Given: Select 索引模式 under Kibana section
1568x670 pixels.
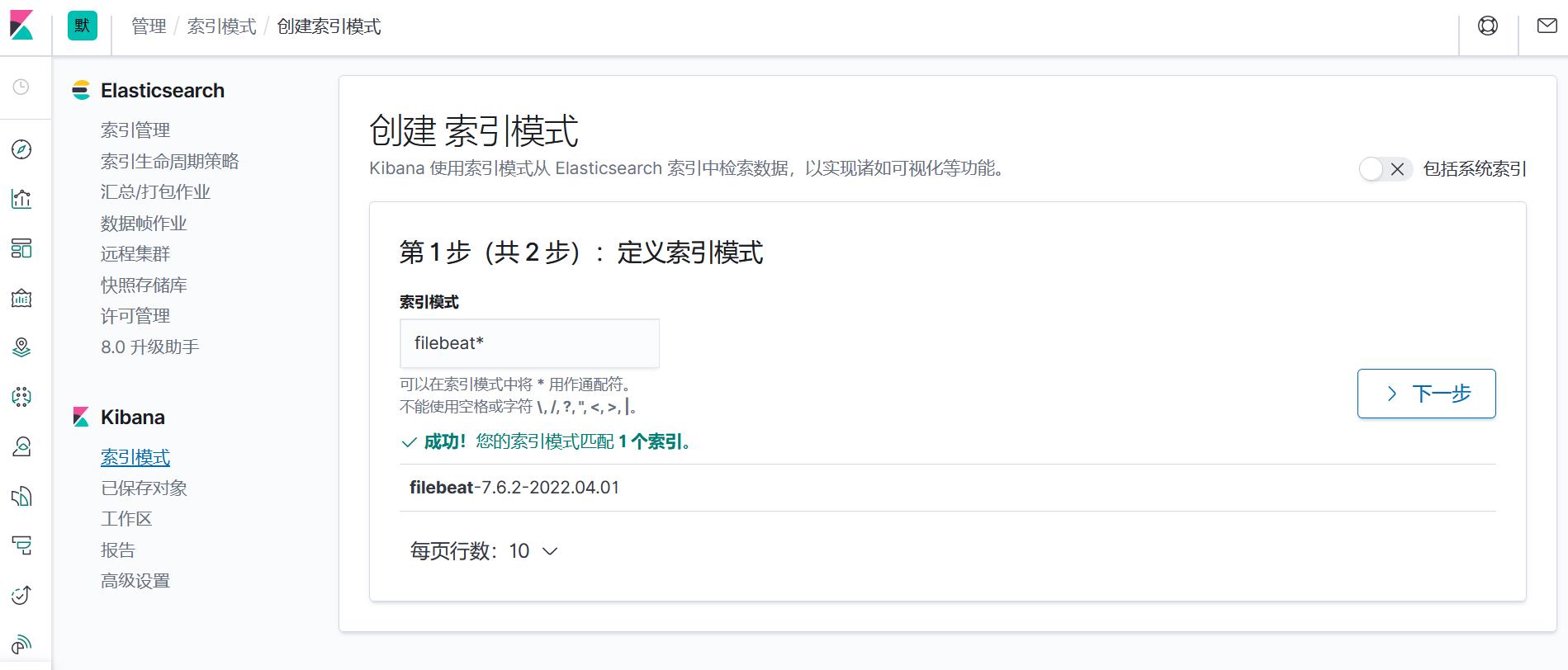Looking at the screenshot, I should 135,457.
